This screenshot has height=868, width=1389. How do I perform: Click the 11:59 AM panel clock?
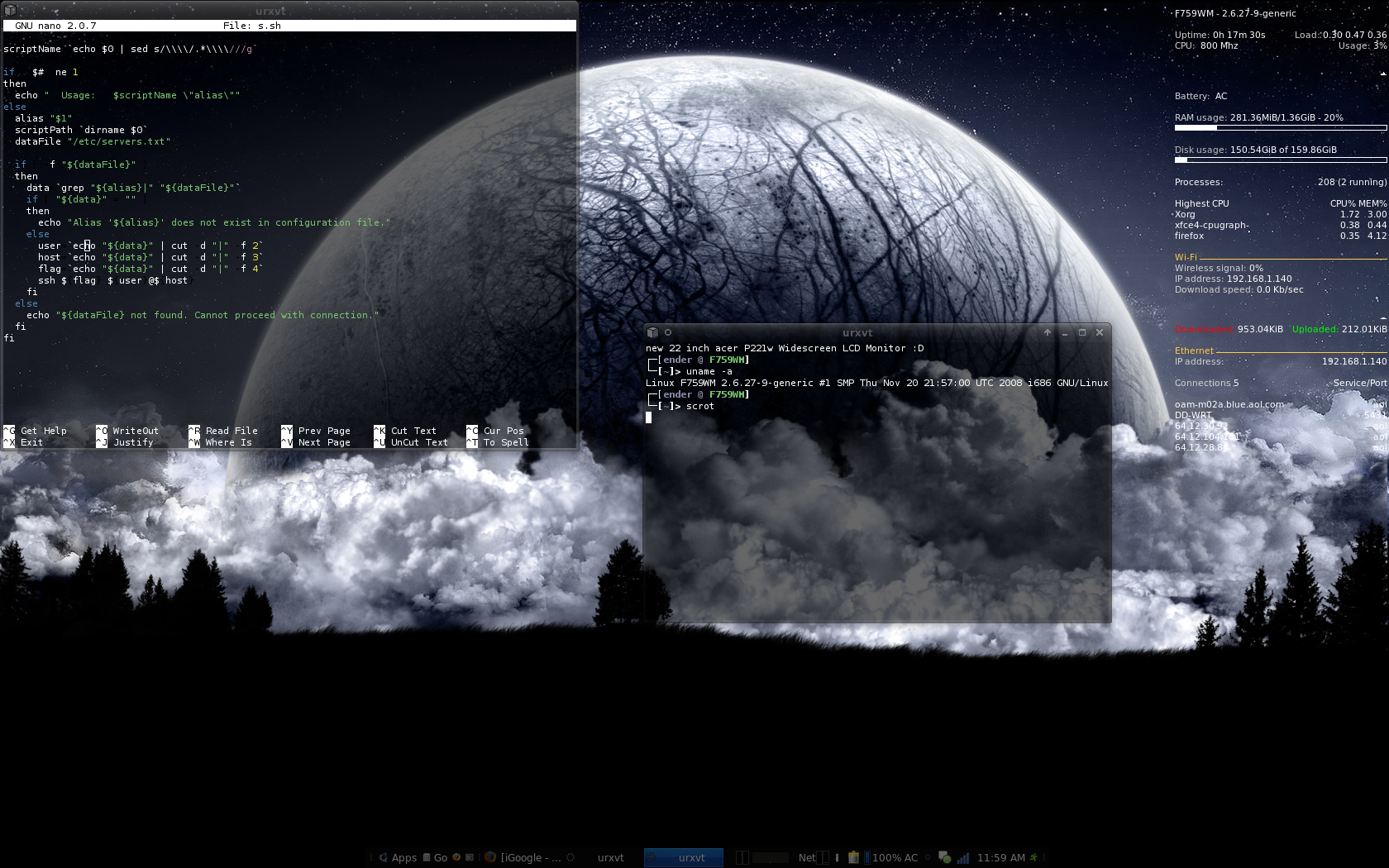[1000, 857]
